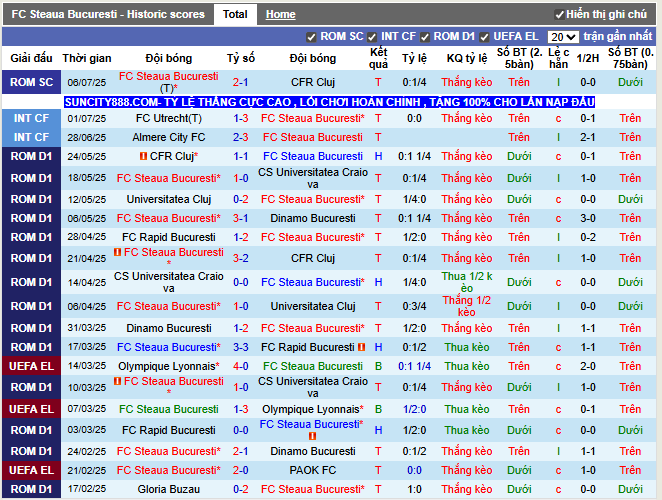Click FC Steaua Bucuresti - Historic scores title
Screen dimensions: 662x500
point(108,14)
